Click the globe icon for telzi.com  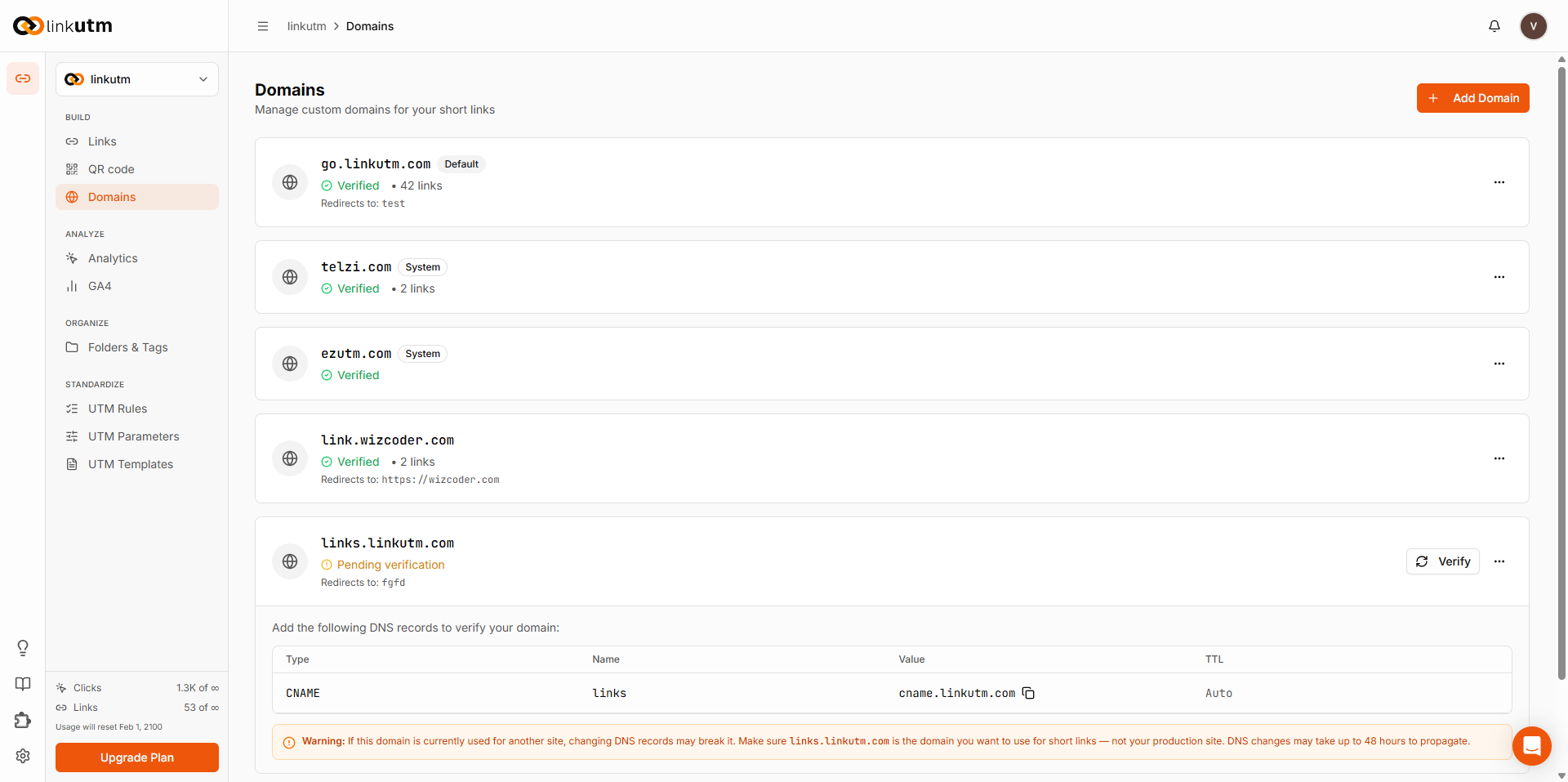[x=290, y=277]
